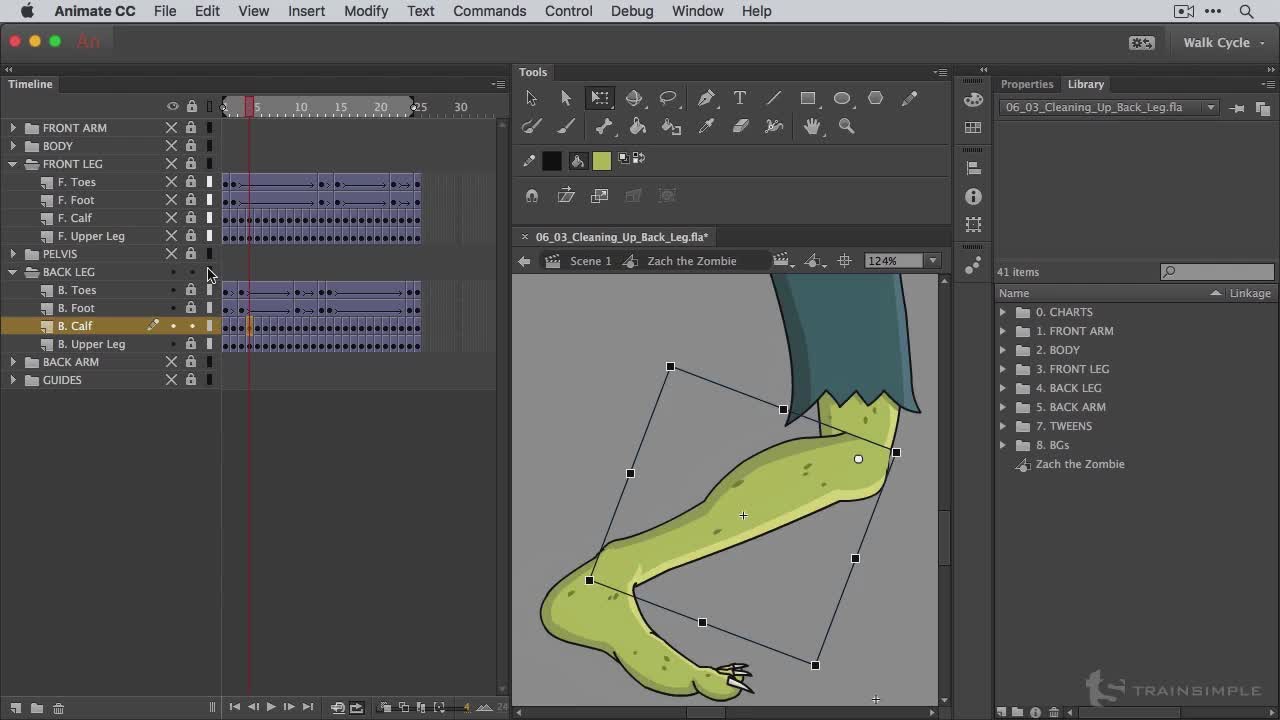
Task: Open the Transform panel icon
Action: point(974,225)
